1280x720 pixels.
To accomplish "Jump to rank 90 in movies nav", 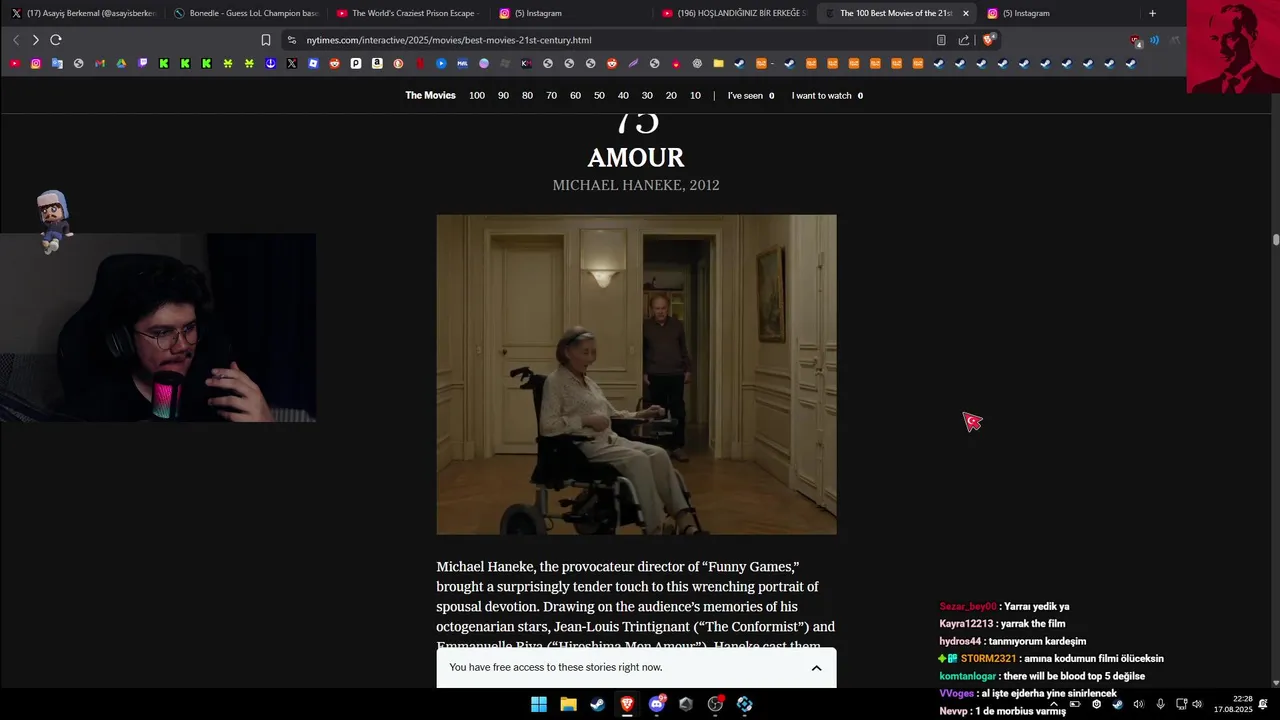I will click(503, 96).
